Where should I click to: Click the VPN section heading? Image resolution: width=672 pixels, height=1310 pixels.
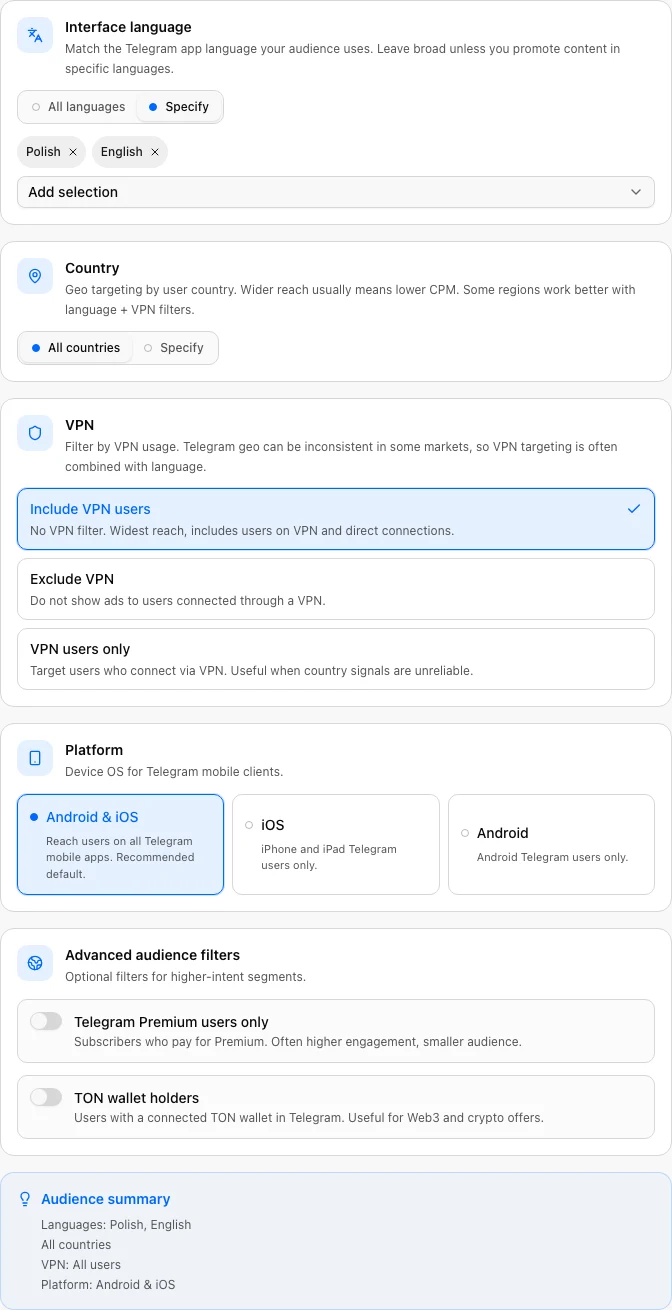[x=80, y=425]
